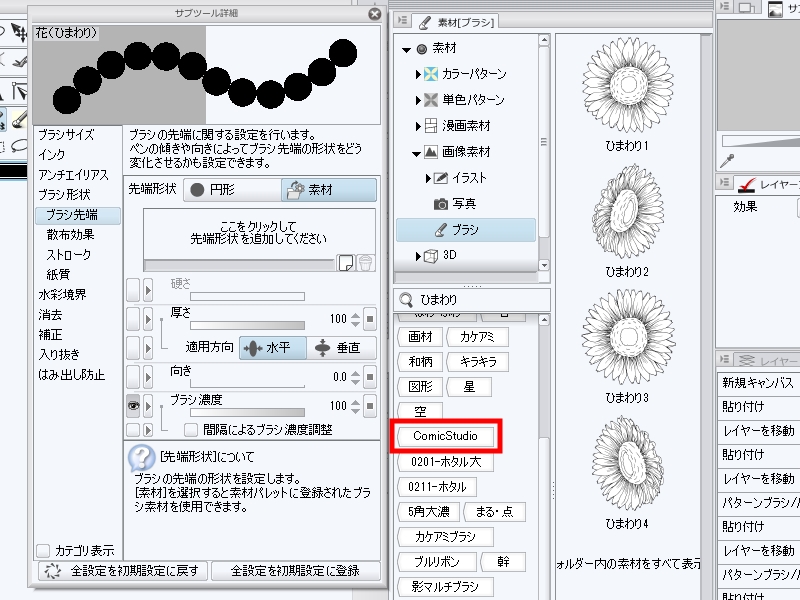The height and width of the screenshot is (600, 800).
Task: Select the 円形 circle tip shape option
Action: tap(233, 190)
